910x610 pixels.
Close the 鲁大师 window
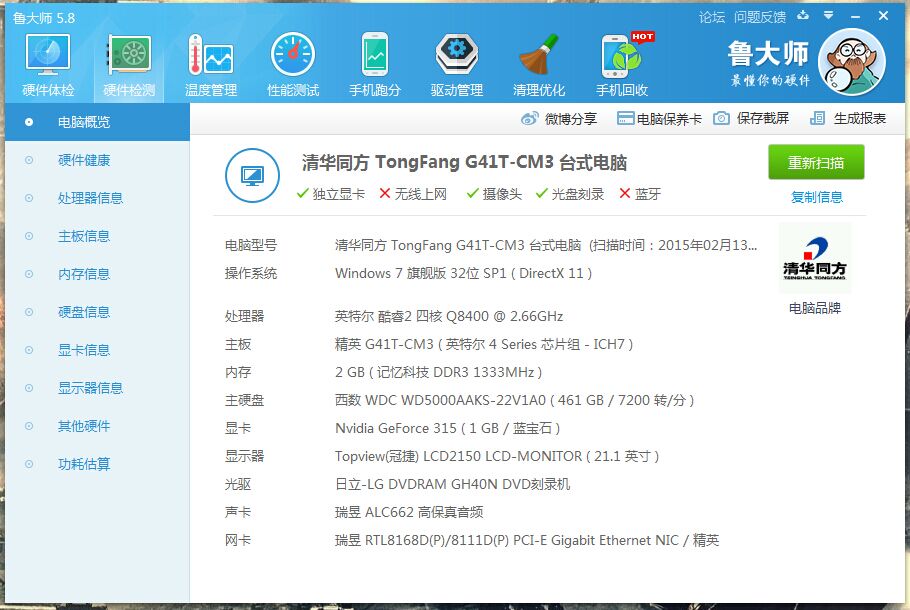(x=883, y=16)
